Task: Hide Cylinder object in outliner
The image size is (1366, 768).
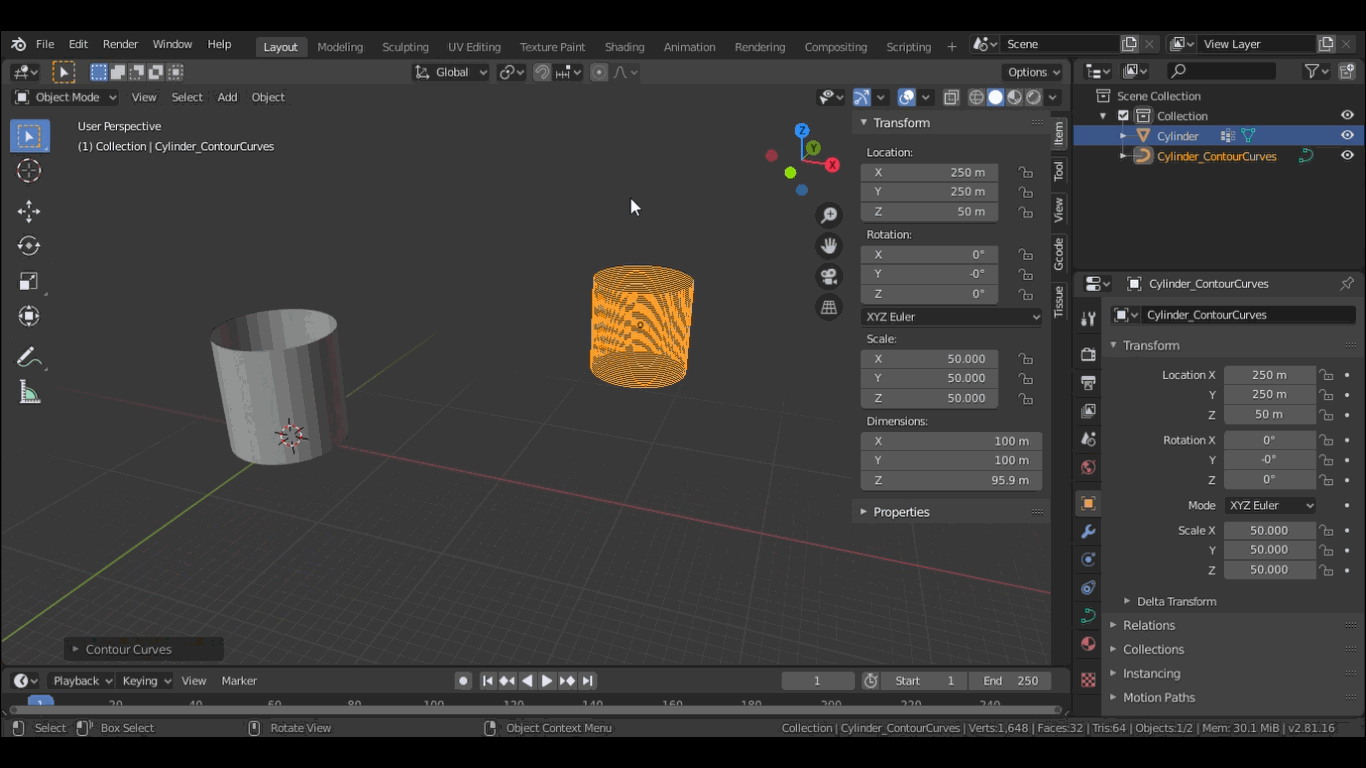Action: coord(1347,136)
